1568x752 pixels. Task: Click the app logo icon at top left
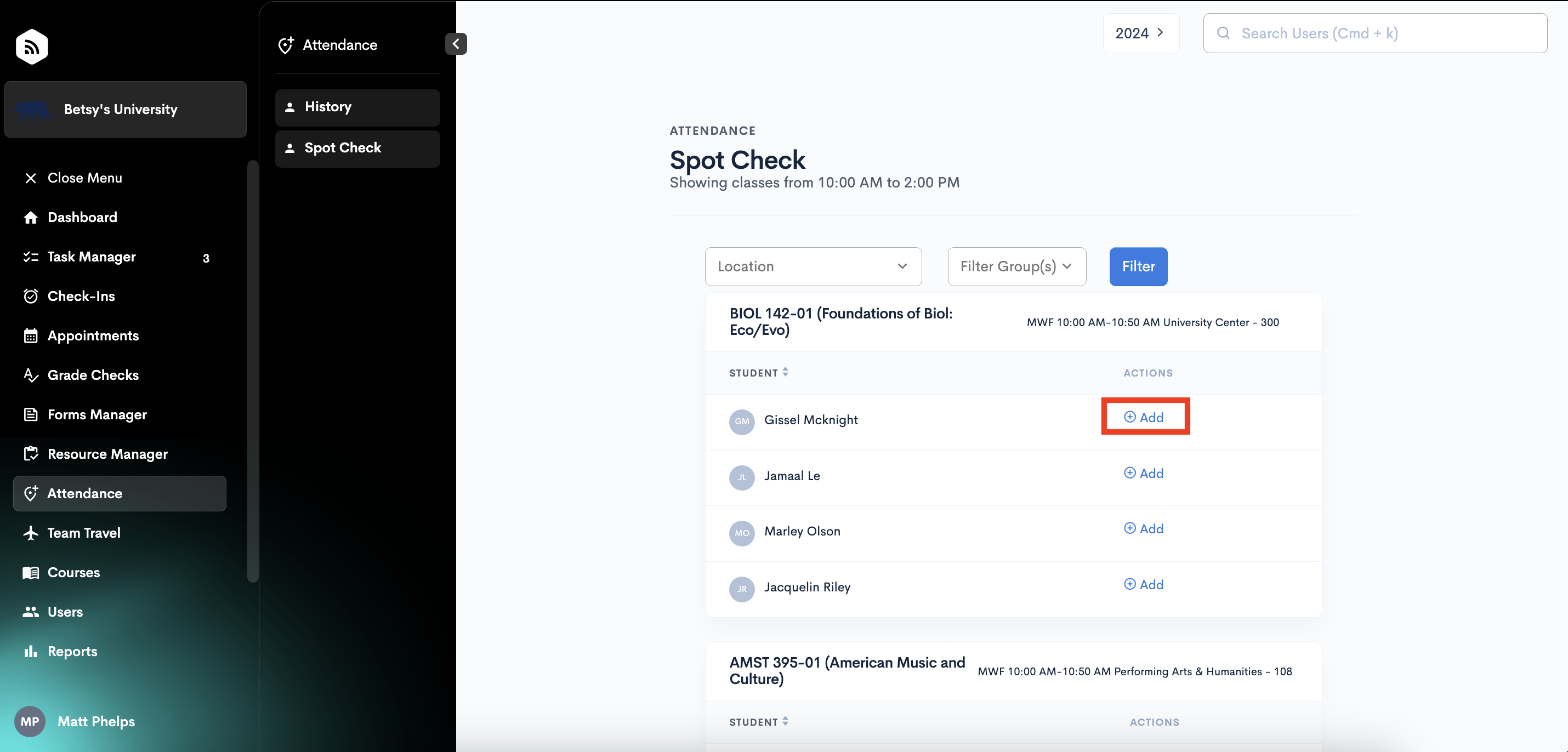(32, 46)
